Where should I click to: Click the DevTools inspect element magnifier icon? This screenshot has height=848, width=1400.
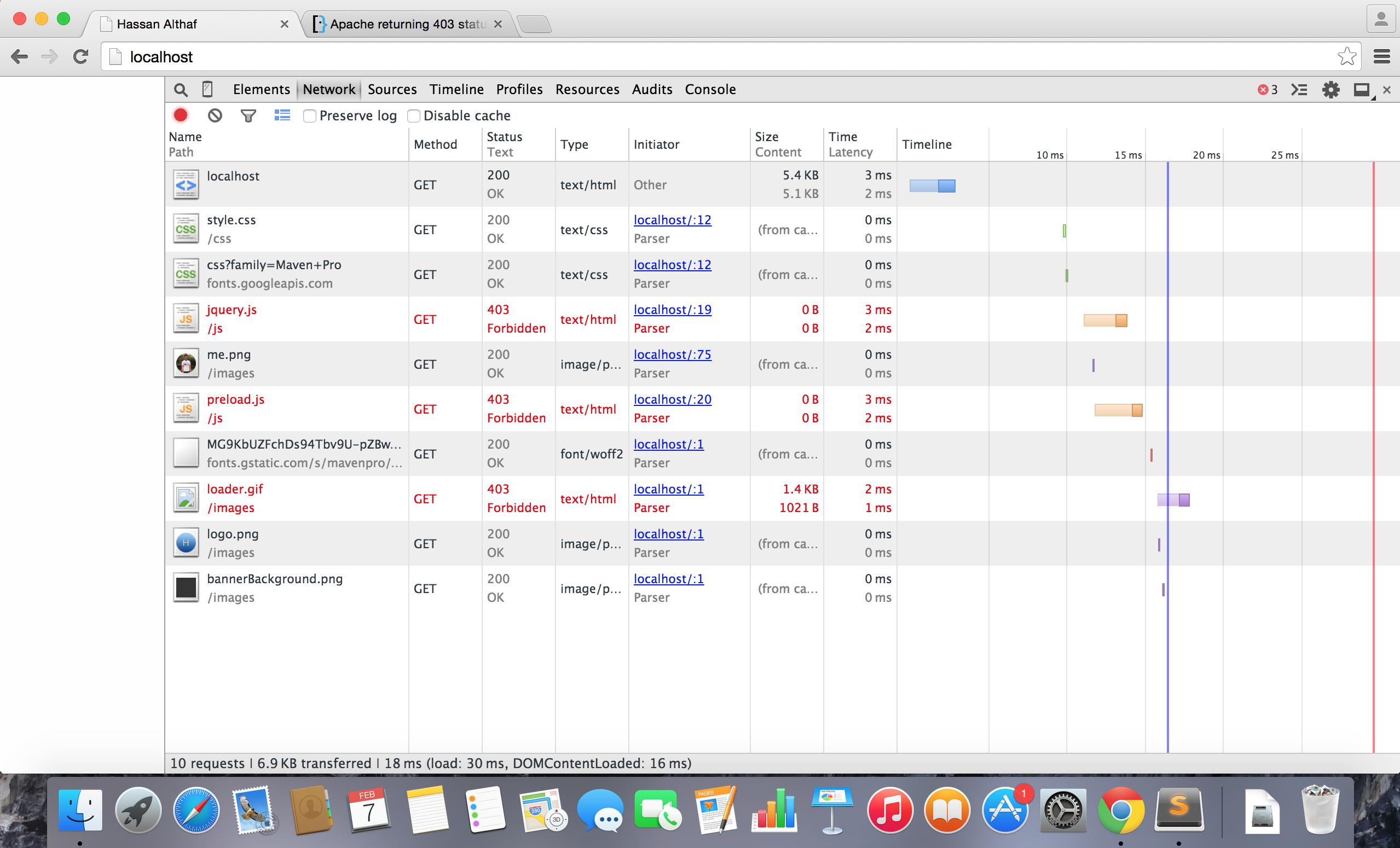click(x=180, y=90)
